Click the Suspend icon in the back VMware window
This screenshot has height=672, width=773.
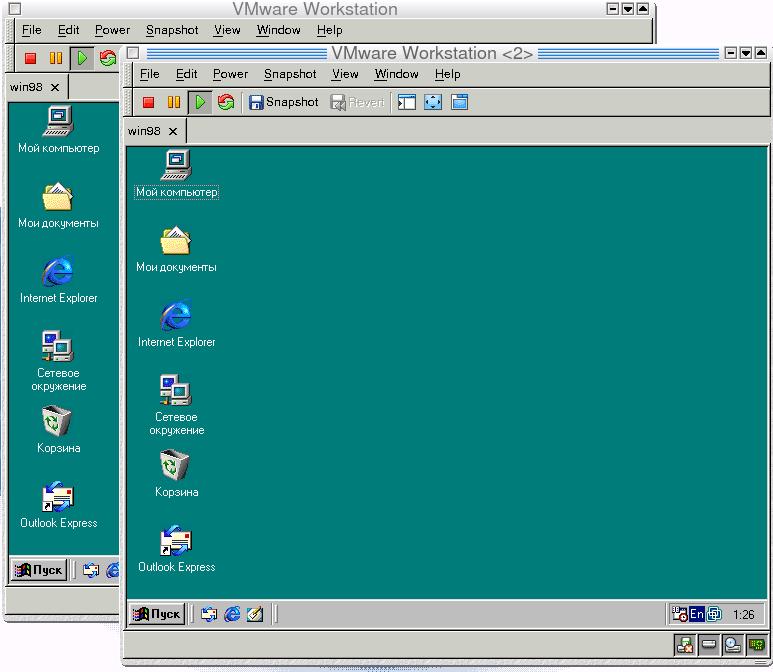tap(56, 58)
